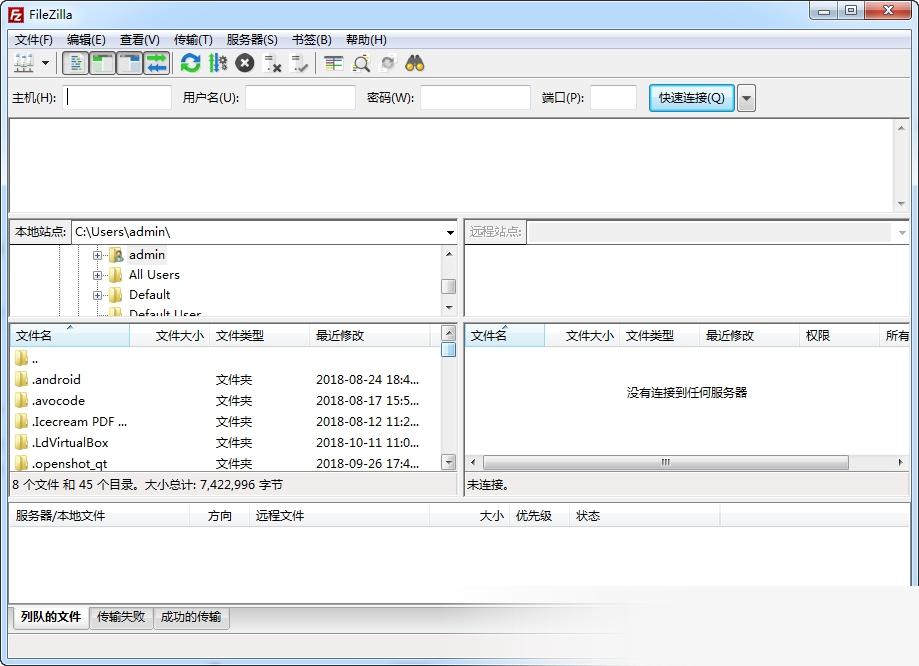Click the reconnect to last server icon

pyautogui.click(x=299, y=63)
